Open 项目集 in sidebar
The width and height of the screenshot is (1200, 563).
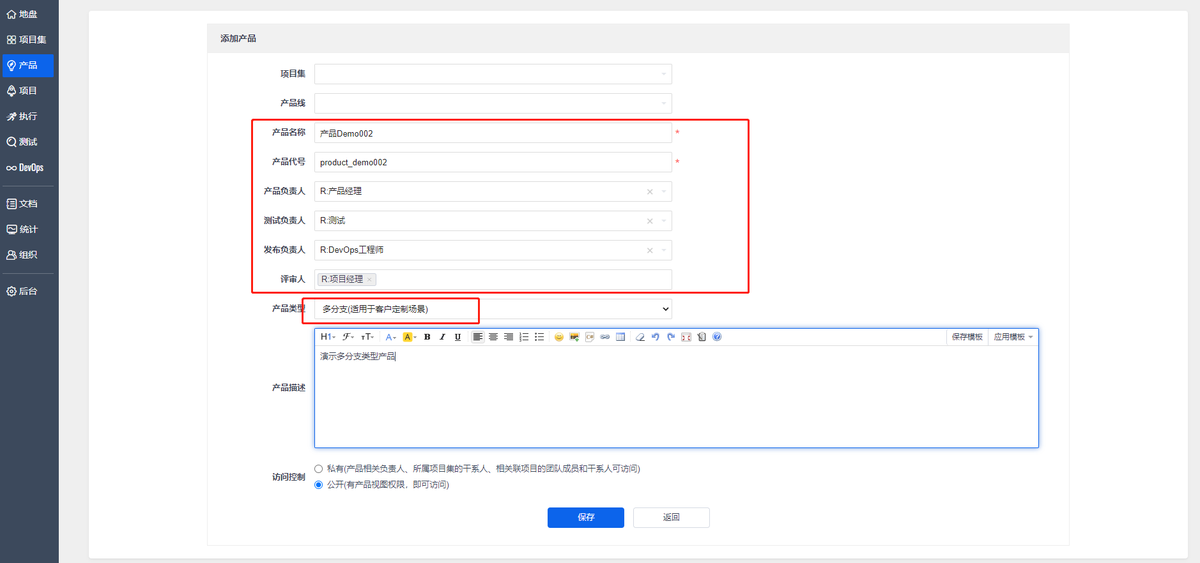(27, 40)
